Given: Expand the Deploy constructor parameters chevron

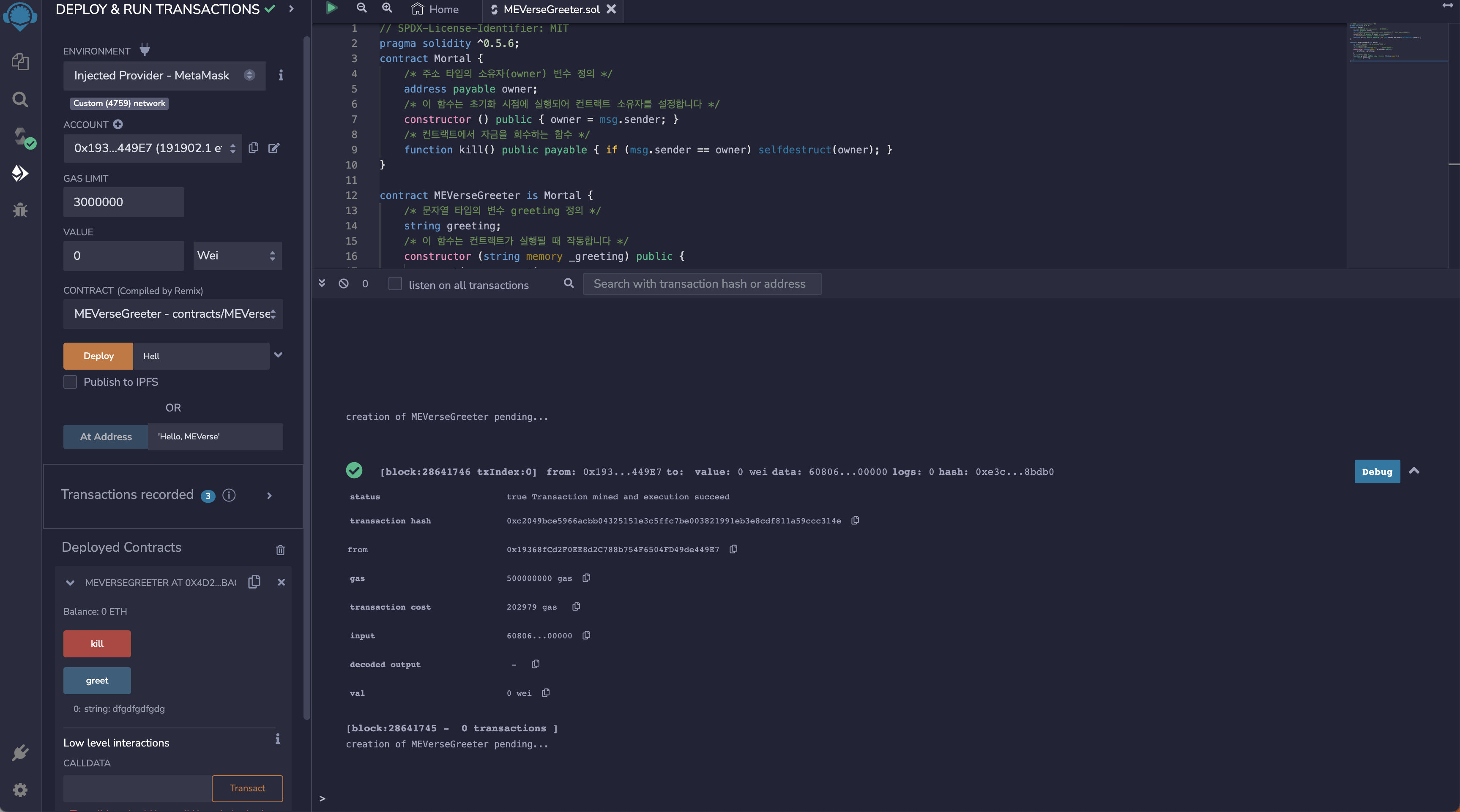Looking at the screenshot, I should pos(278,355).
